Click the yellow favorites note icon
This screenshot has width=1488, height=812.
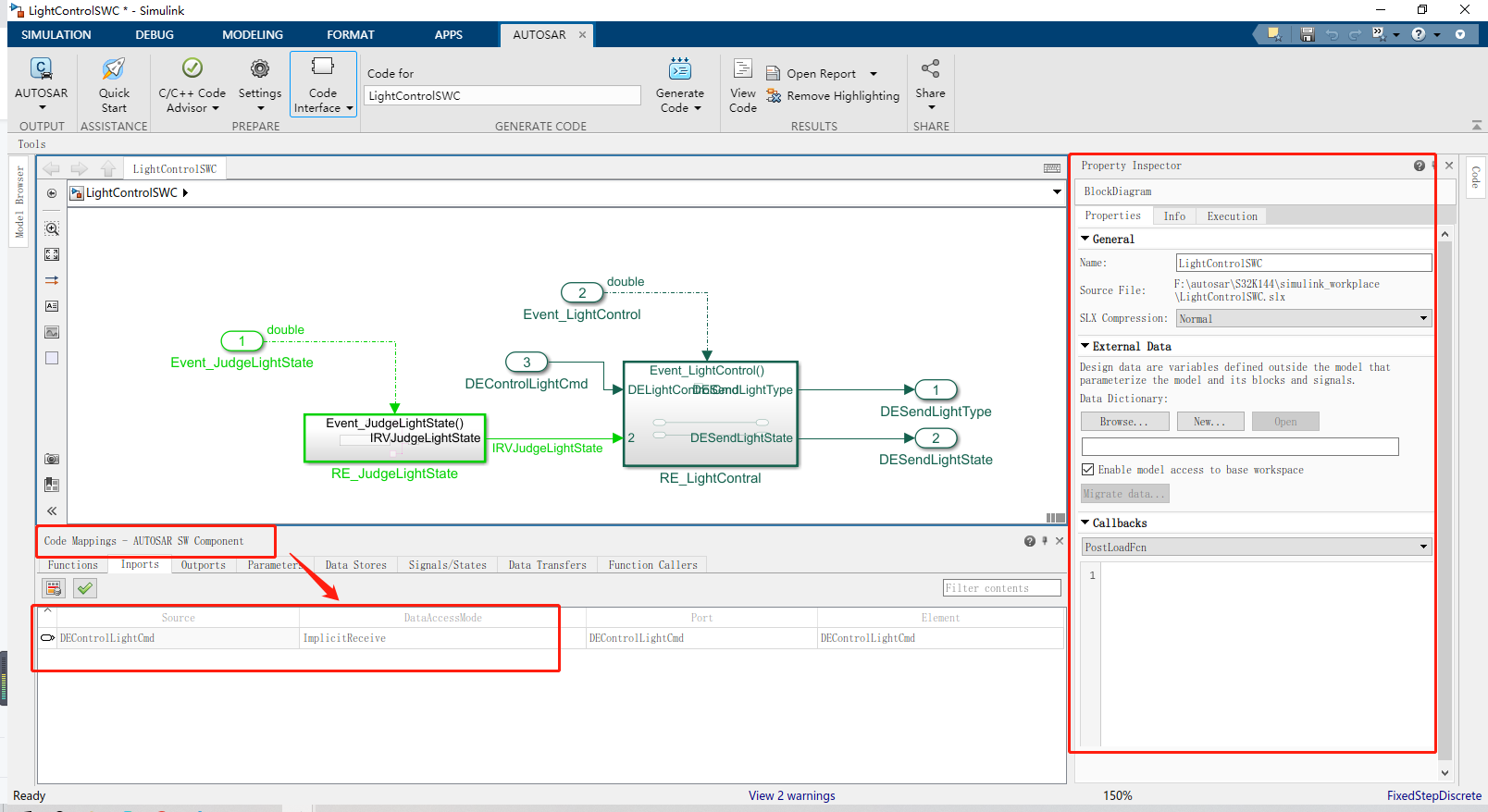point(1275,34)
